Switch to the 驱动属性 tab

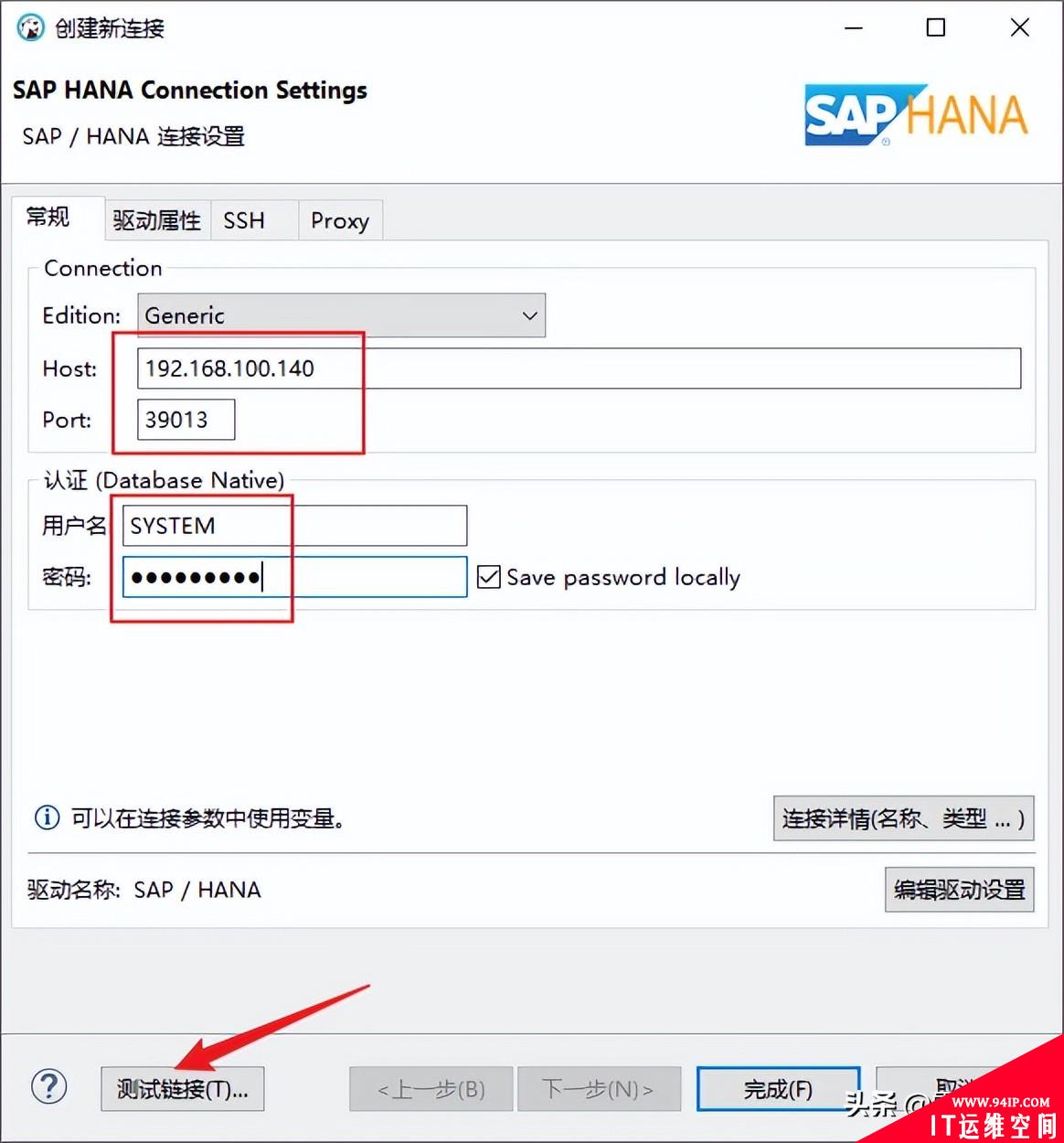pos(157,220)
